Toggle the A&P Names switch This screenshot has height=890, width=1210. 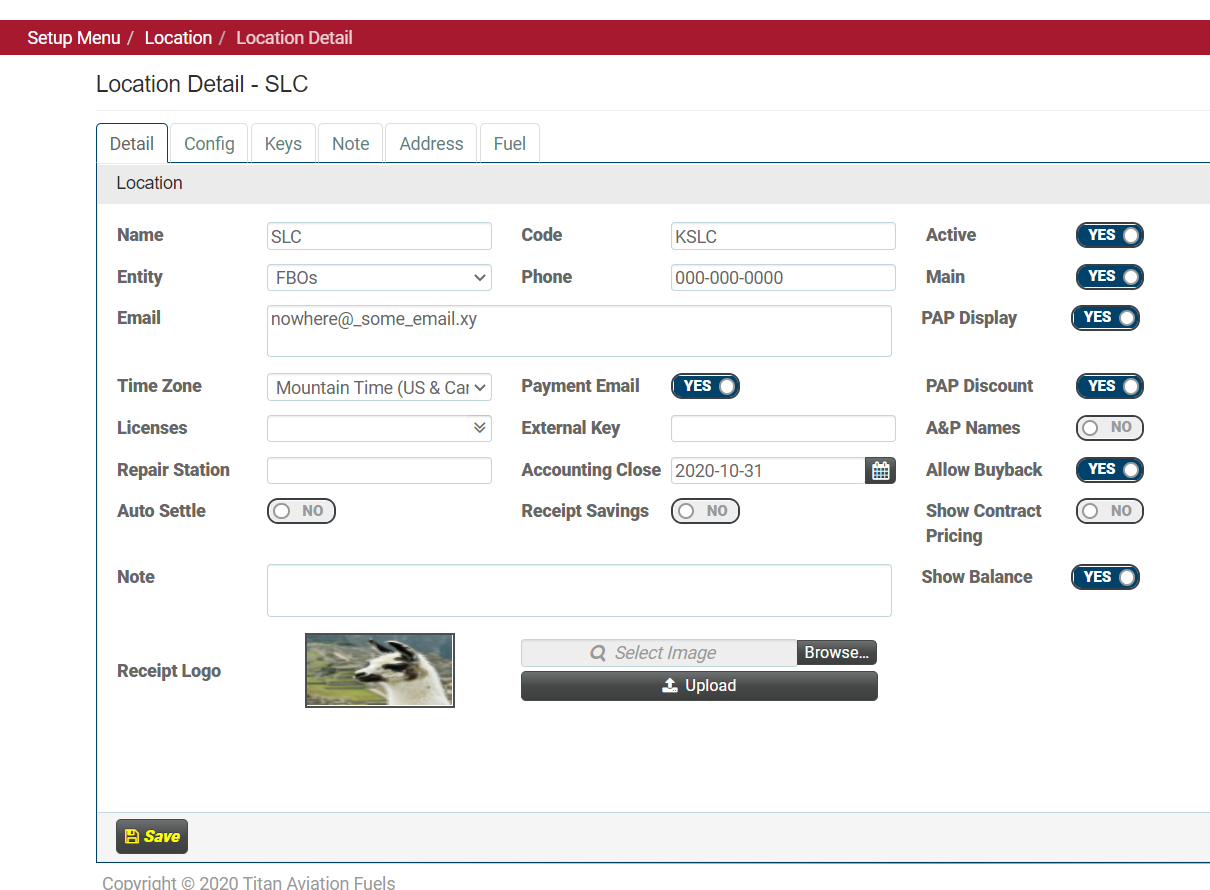(1109, 428)
